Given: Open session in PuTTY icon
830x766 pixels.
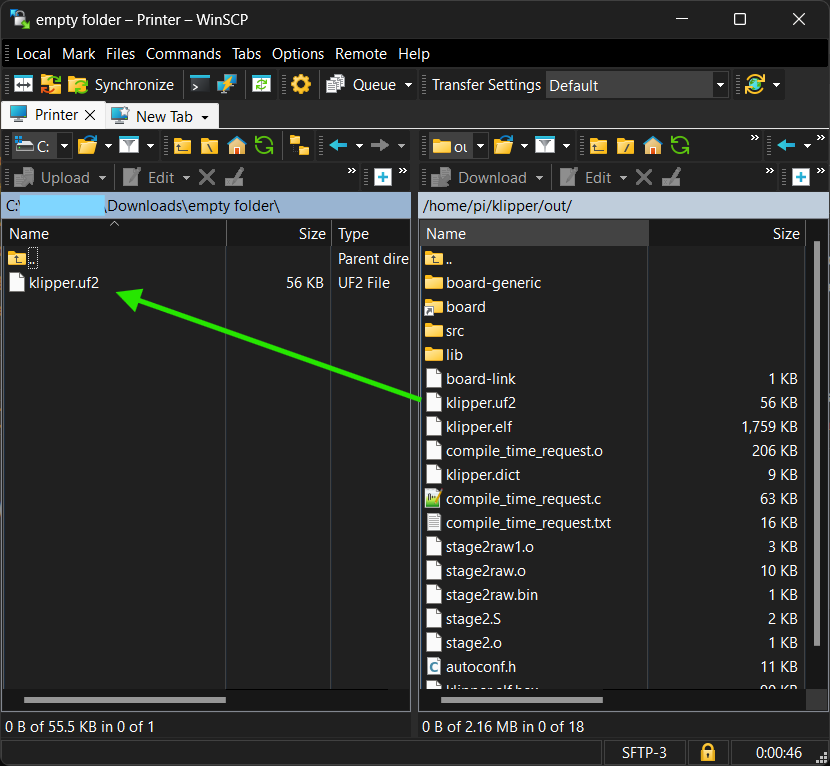Looking at the screenshot, I should [227, 84].
